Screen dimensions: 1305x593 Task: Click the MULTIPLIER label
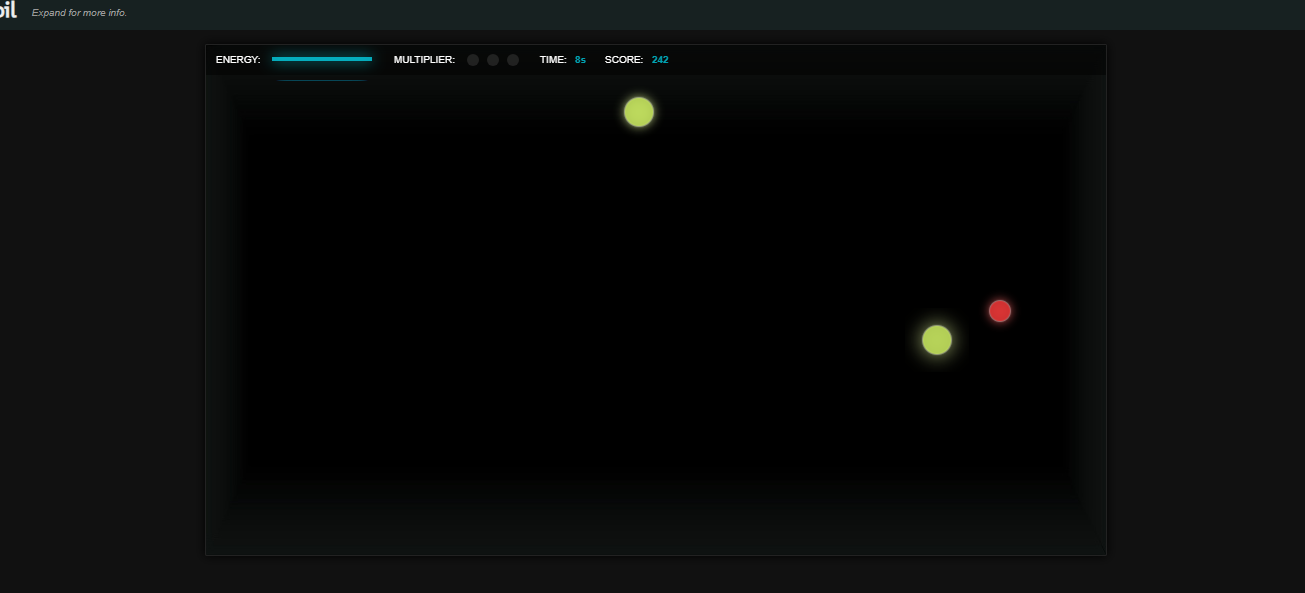click(x=424, y=60)
